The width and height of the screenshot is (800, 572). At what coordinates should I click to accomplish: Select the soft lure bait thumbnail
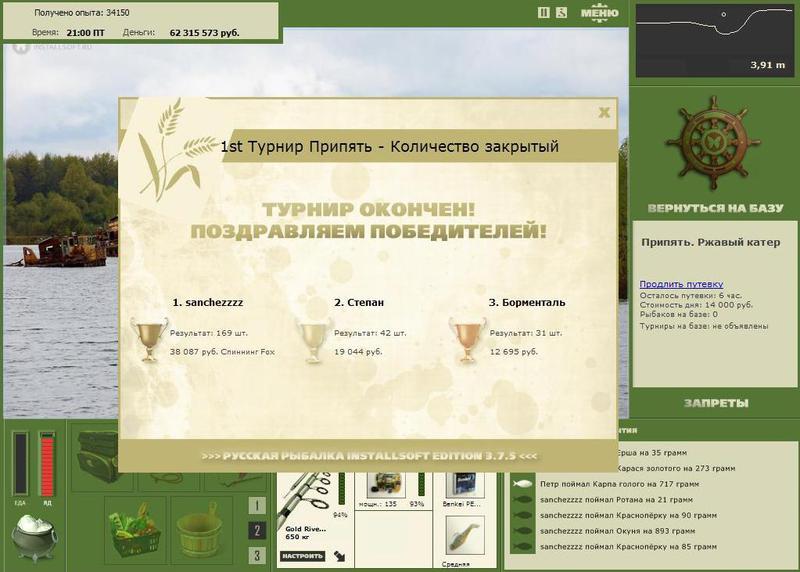465,535
